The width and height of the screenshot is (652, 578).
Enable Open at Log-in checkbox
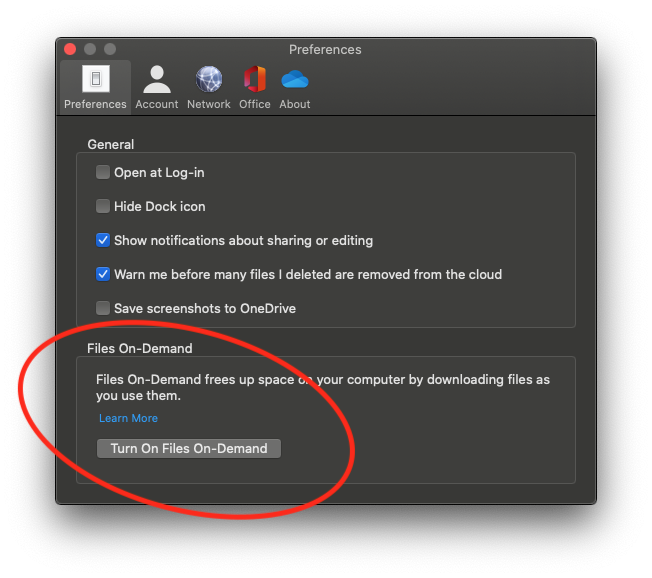tap(103, 172)
